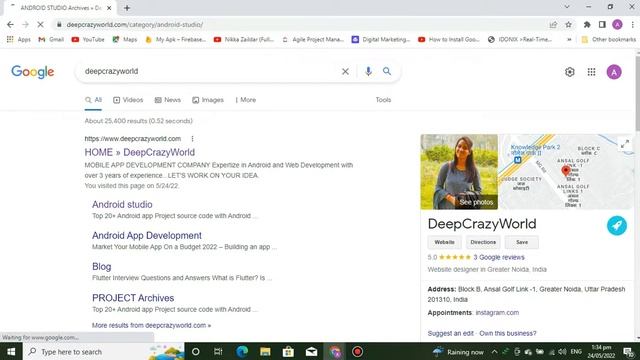Stop loading the page
640x360 pixels.
(x=40, y=24)
